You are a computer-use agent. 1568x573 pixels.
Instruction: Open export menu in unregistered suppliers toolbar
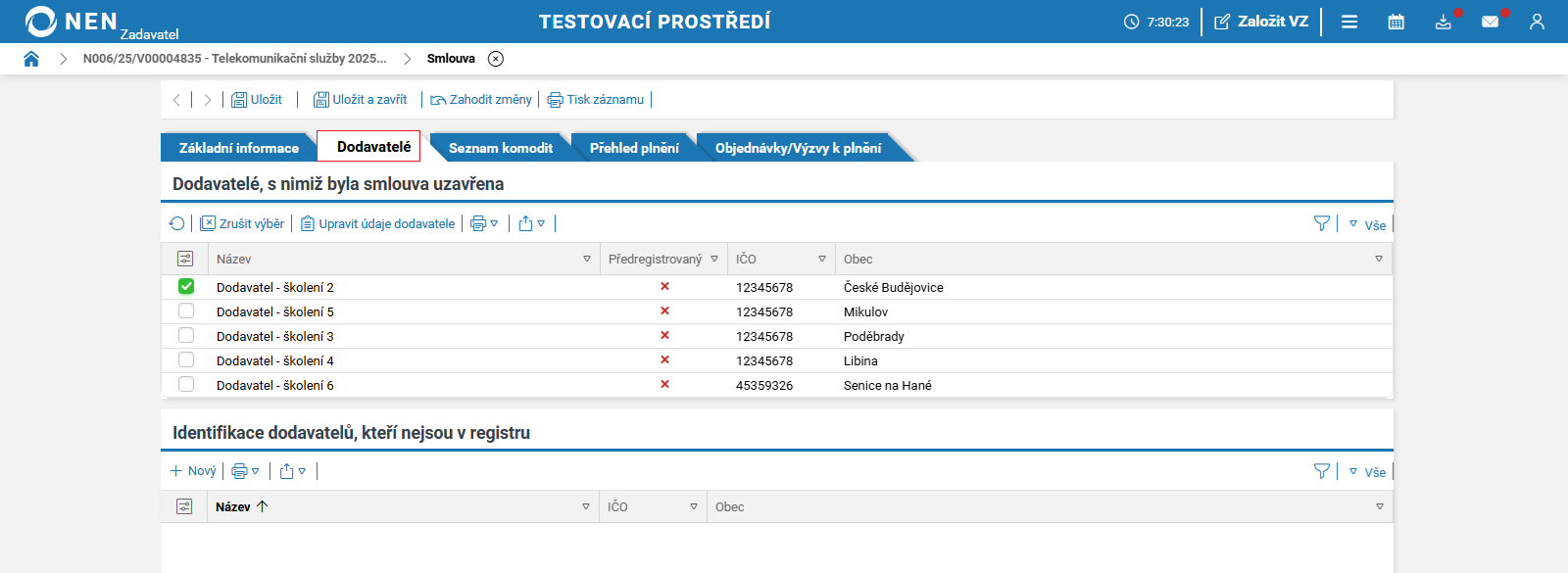tap(292, 471)
